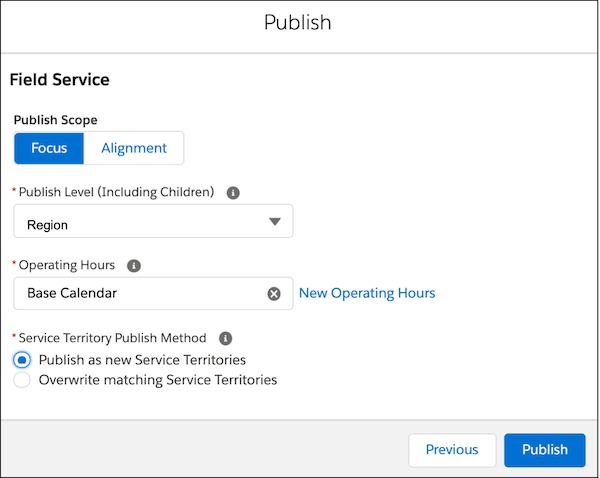Screen dimensions: 600x478
Task: Click the New Operating Hours link
Action: point(367,294)
